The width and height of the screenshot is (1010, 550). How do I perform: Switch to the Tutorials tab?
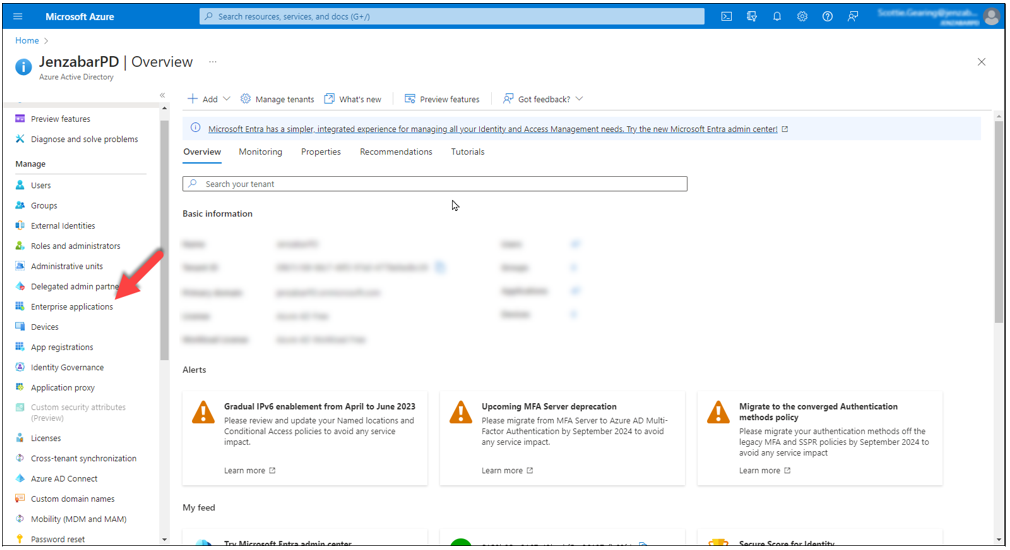[x=468, y=152]
